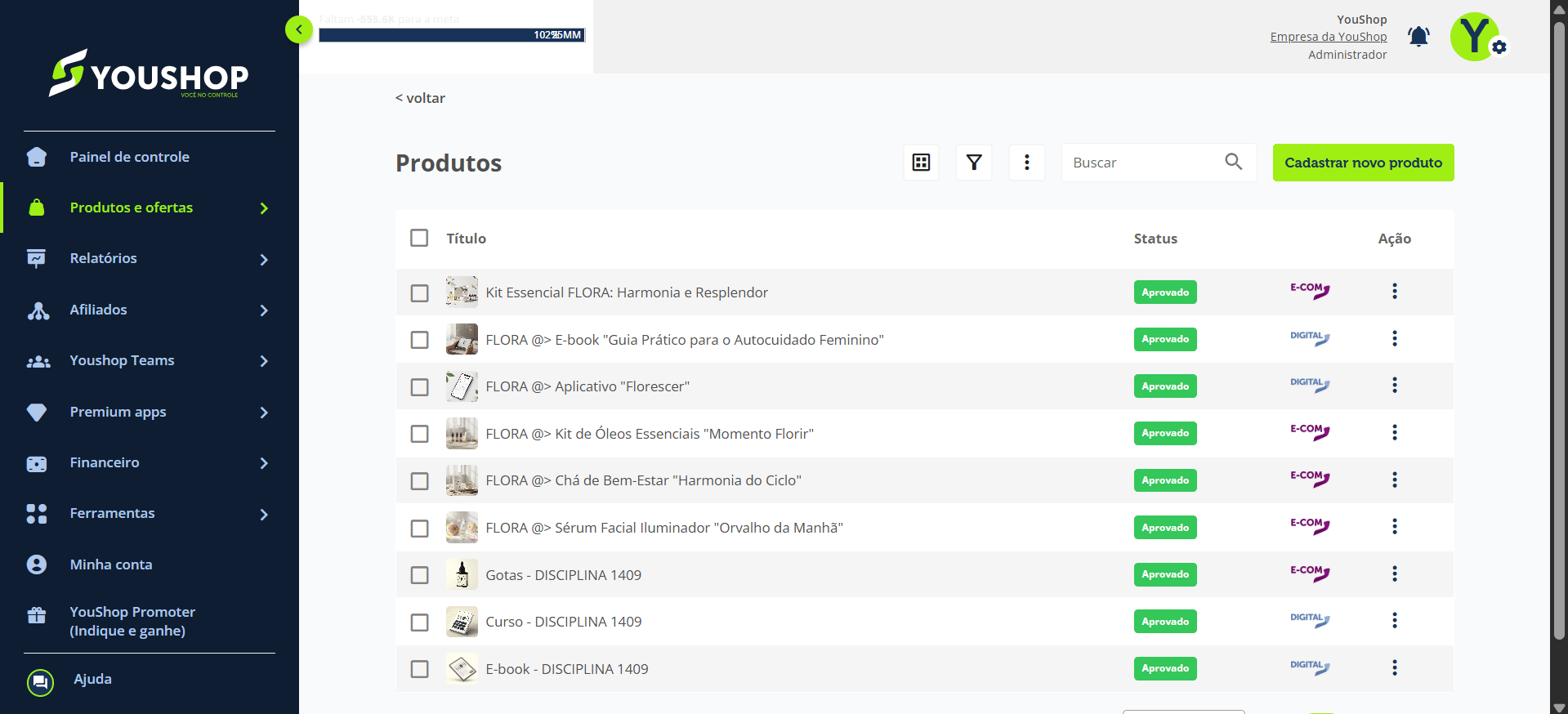The width and height of the screenshot is (1568, 714).
Task: Tick the Chá de Bem-Estar checkbox
Action: [419, 481]
